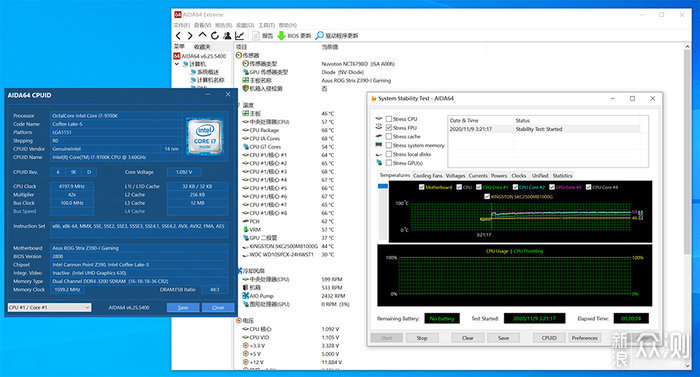The image size is (700, 377).
Task: Click the 主板名称 motherboard row icon
Action: click(246, 80)
